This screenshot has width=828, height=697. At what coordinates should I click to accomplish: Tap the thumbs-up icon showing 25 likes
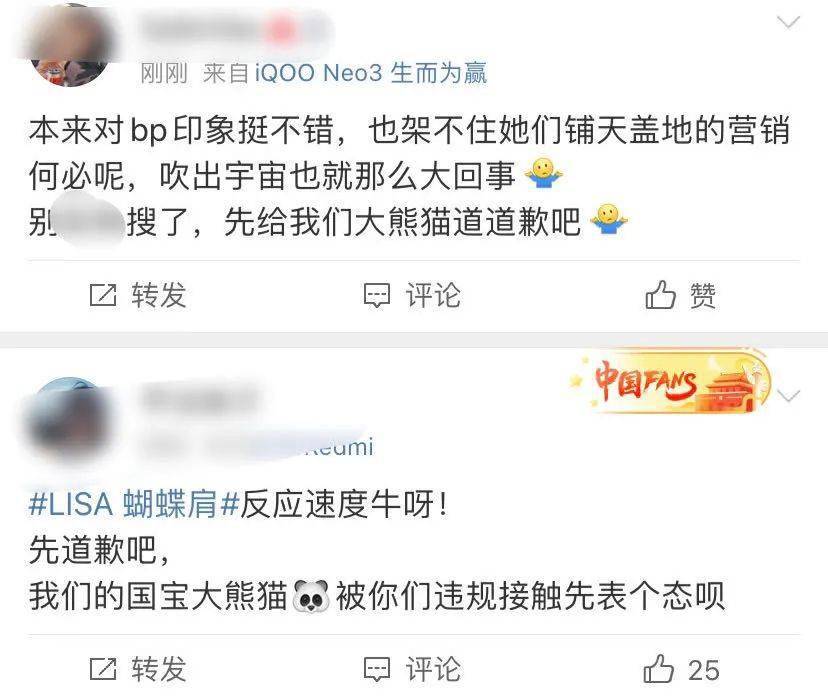point(658,668)
